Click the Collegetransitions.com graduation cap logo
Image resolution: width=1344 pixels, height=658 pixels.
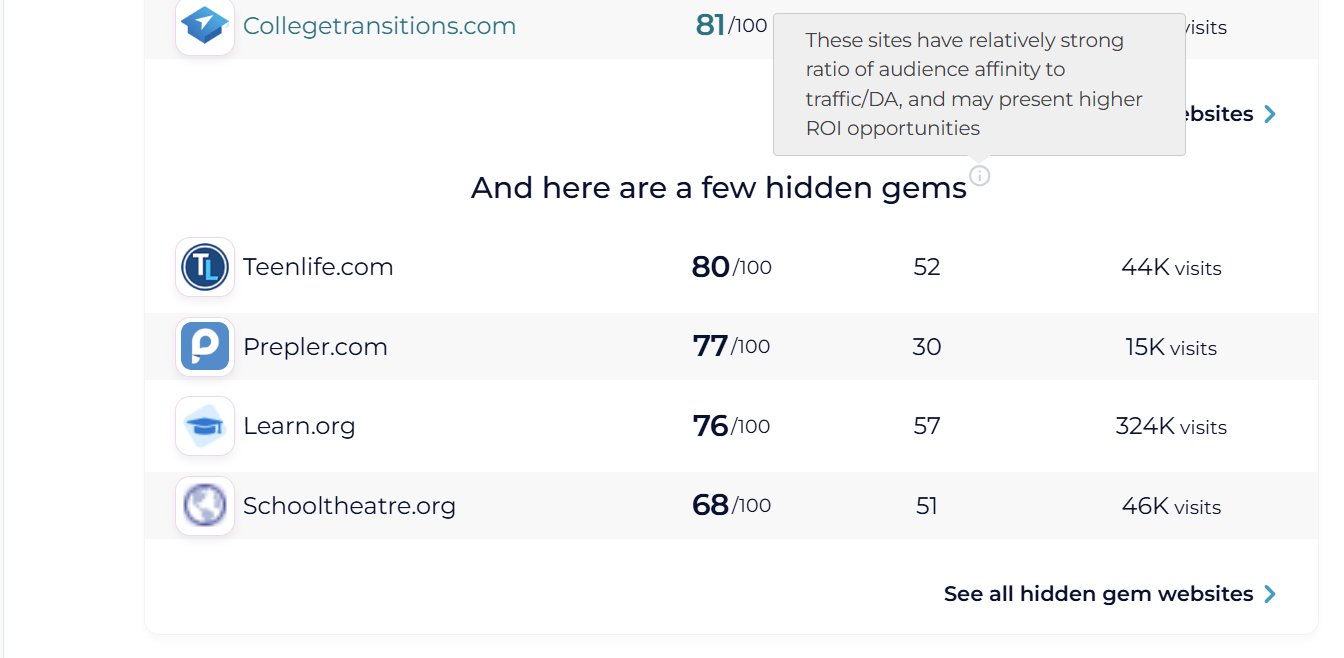205,25
